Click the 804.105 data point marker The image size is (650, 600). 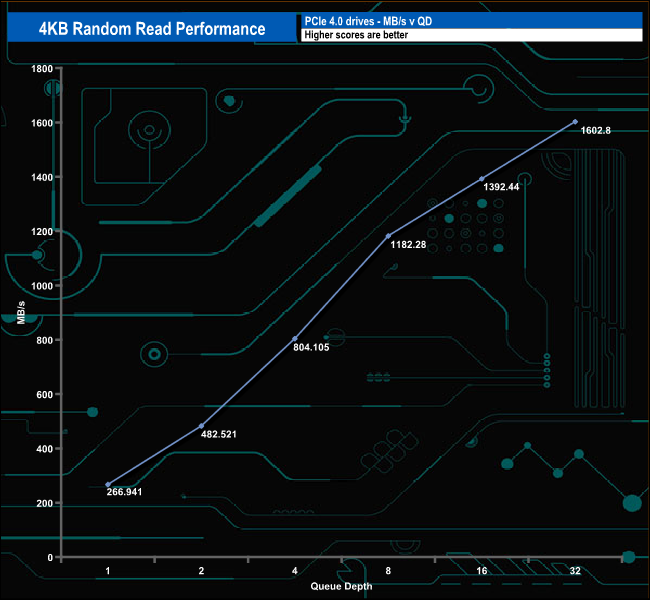(295, 339)
